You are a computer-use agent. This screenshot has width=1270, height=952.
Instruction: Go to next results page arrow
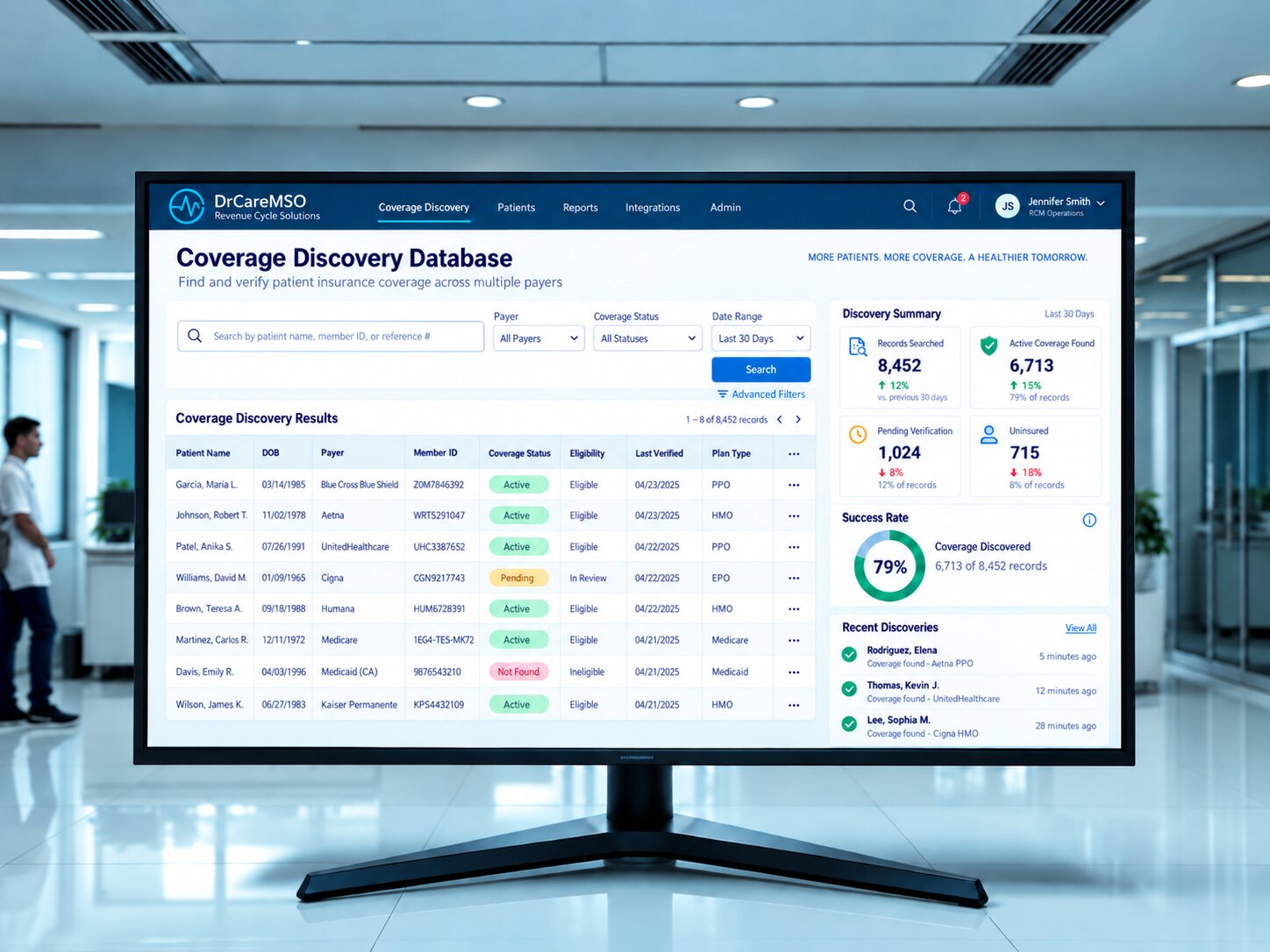point(798,420)
